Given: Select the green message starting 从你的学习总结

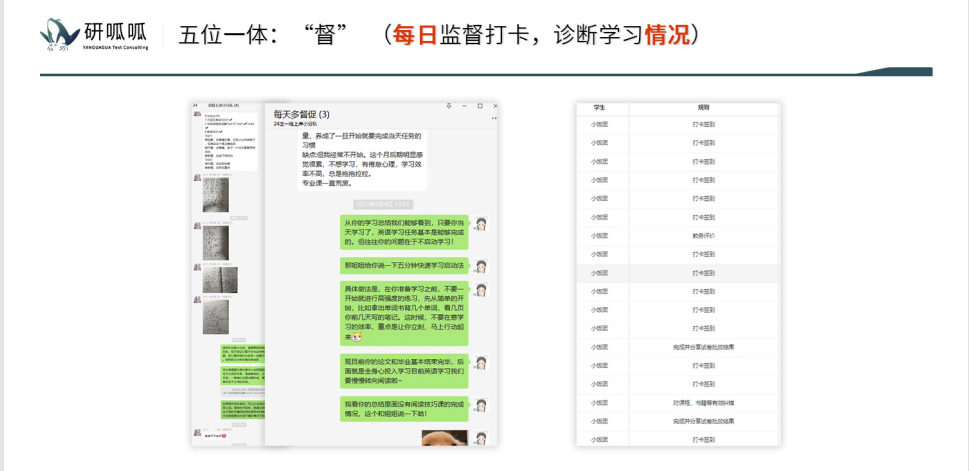Looking at the screenshot, I should point(404,232).
